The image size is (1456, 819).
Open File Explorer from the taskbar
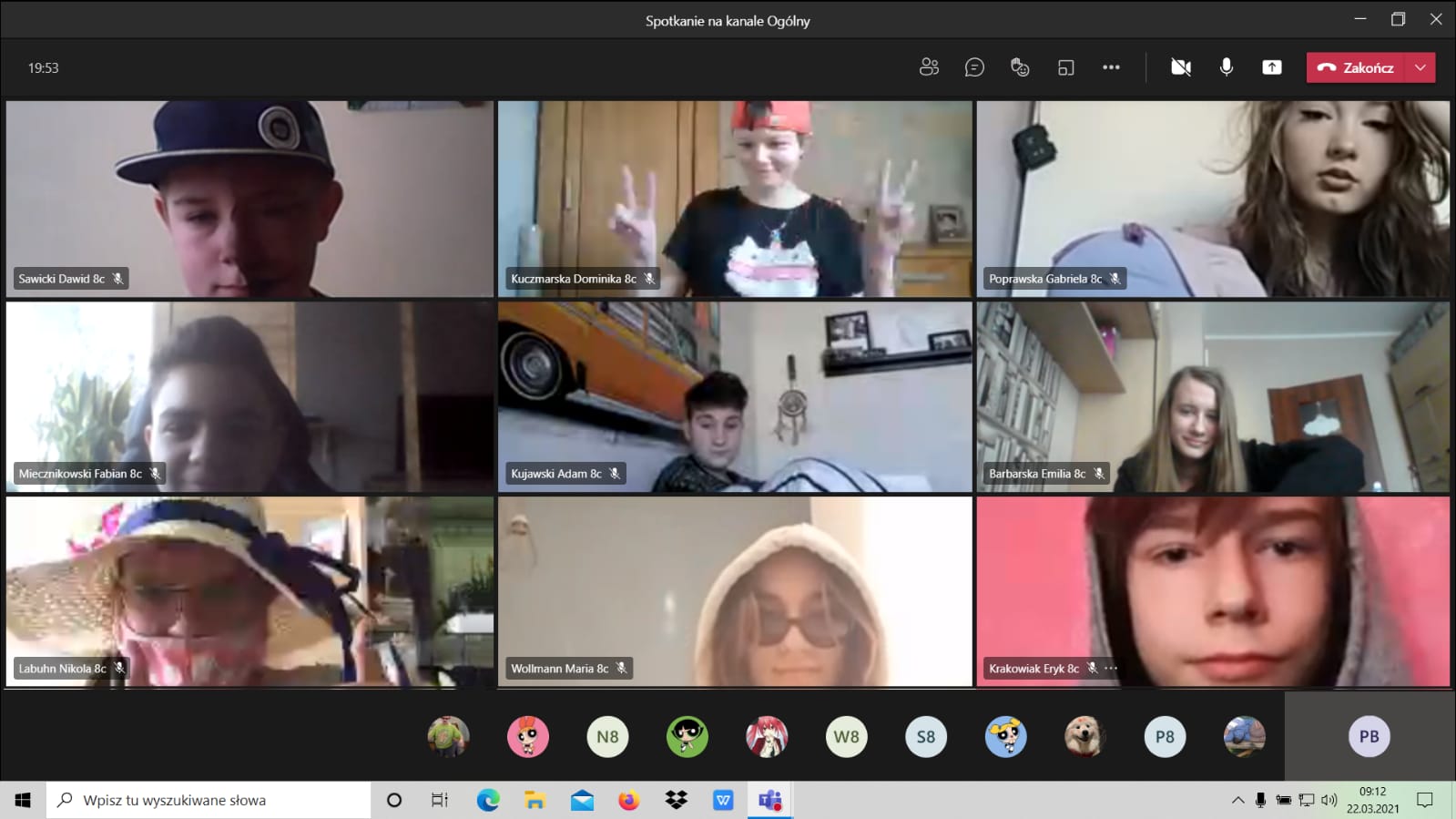pos(535,800)
